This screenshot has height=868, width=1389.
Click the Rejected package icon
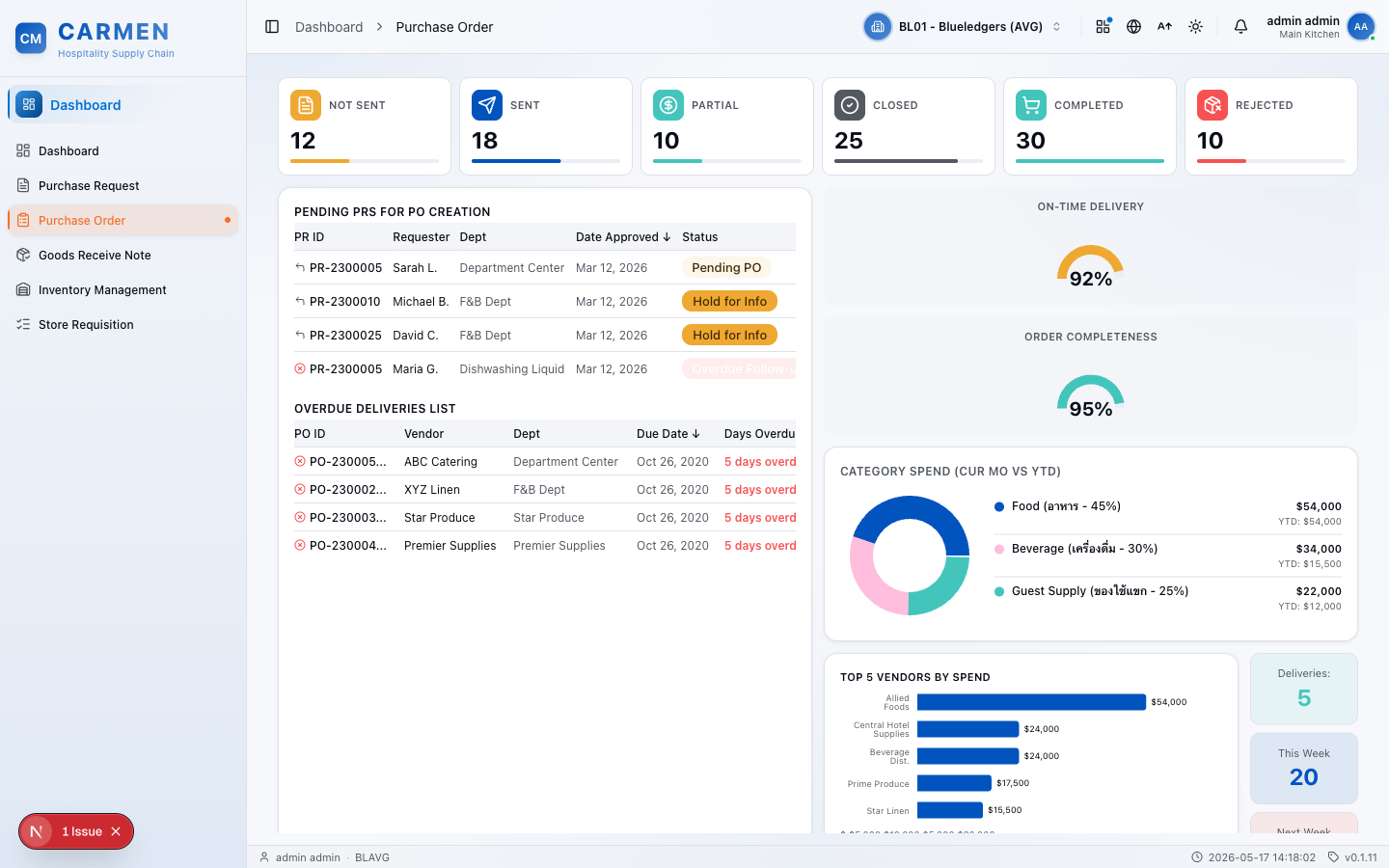click(x=1212, y=105)
